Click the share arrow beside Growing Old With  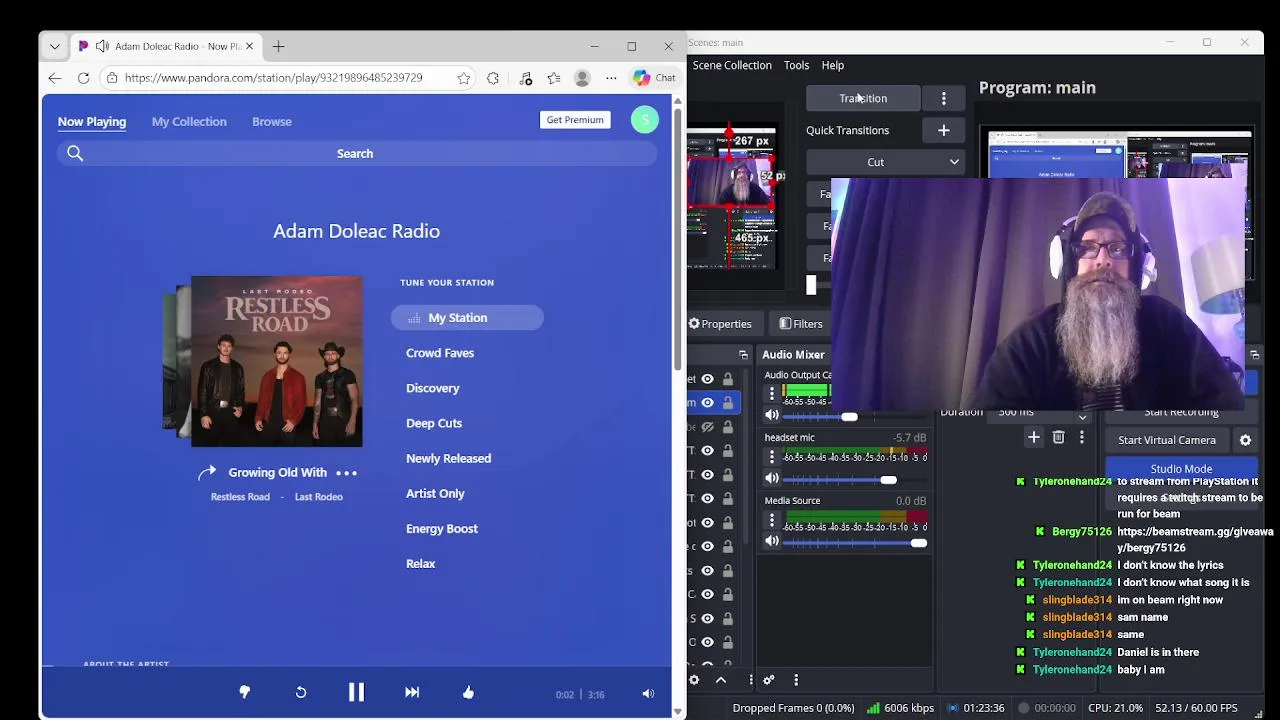pos(207,473)
